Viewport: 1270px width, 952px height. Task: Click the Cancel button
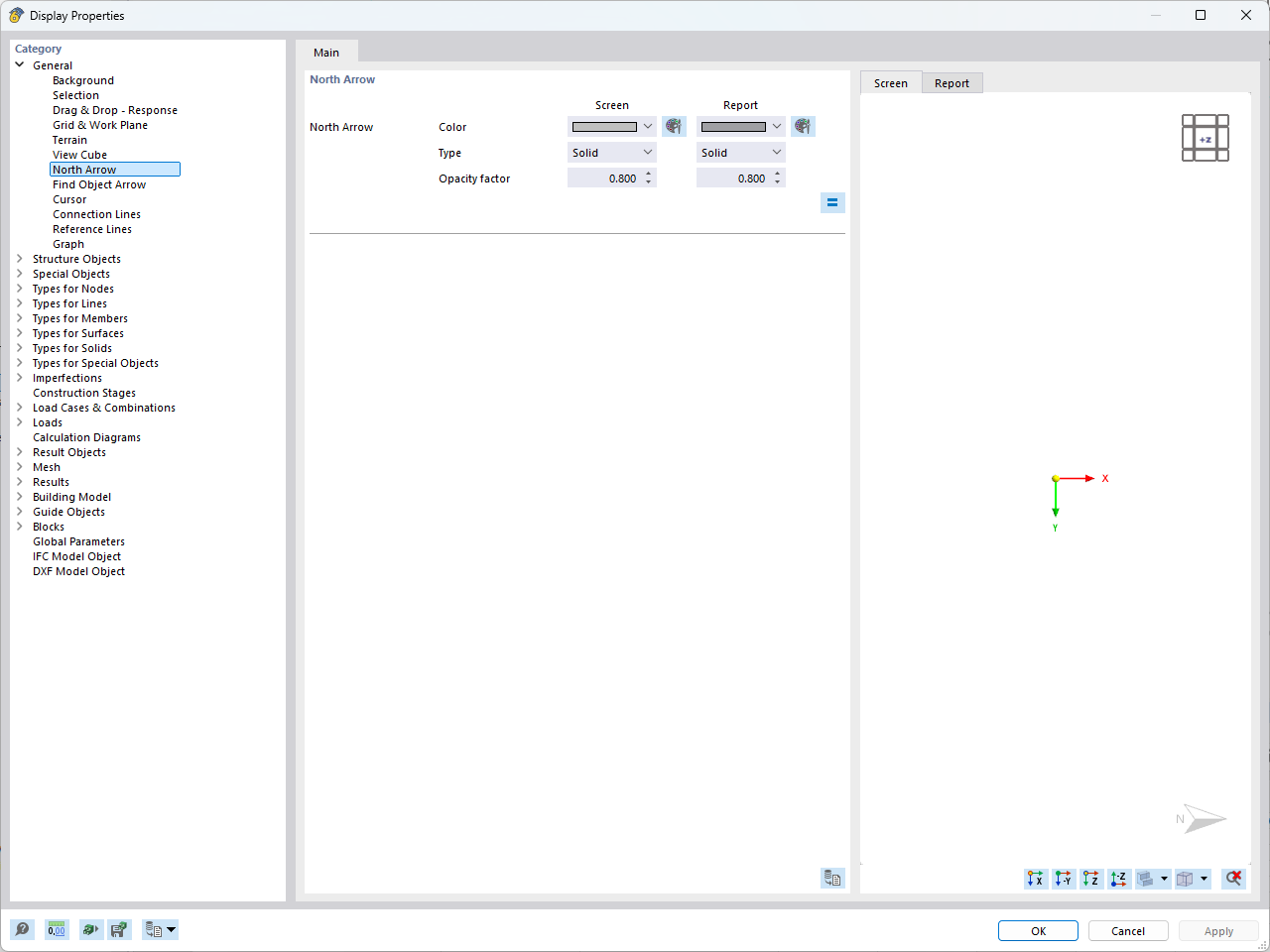point(1128,930)
